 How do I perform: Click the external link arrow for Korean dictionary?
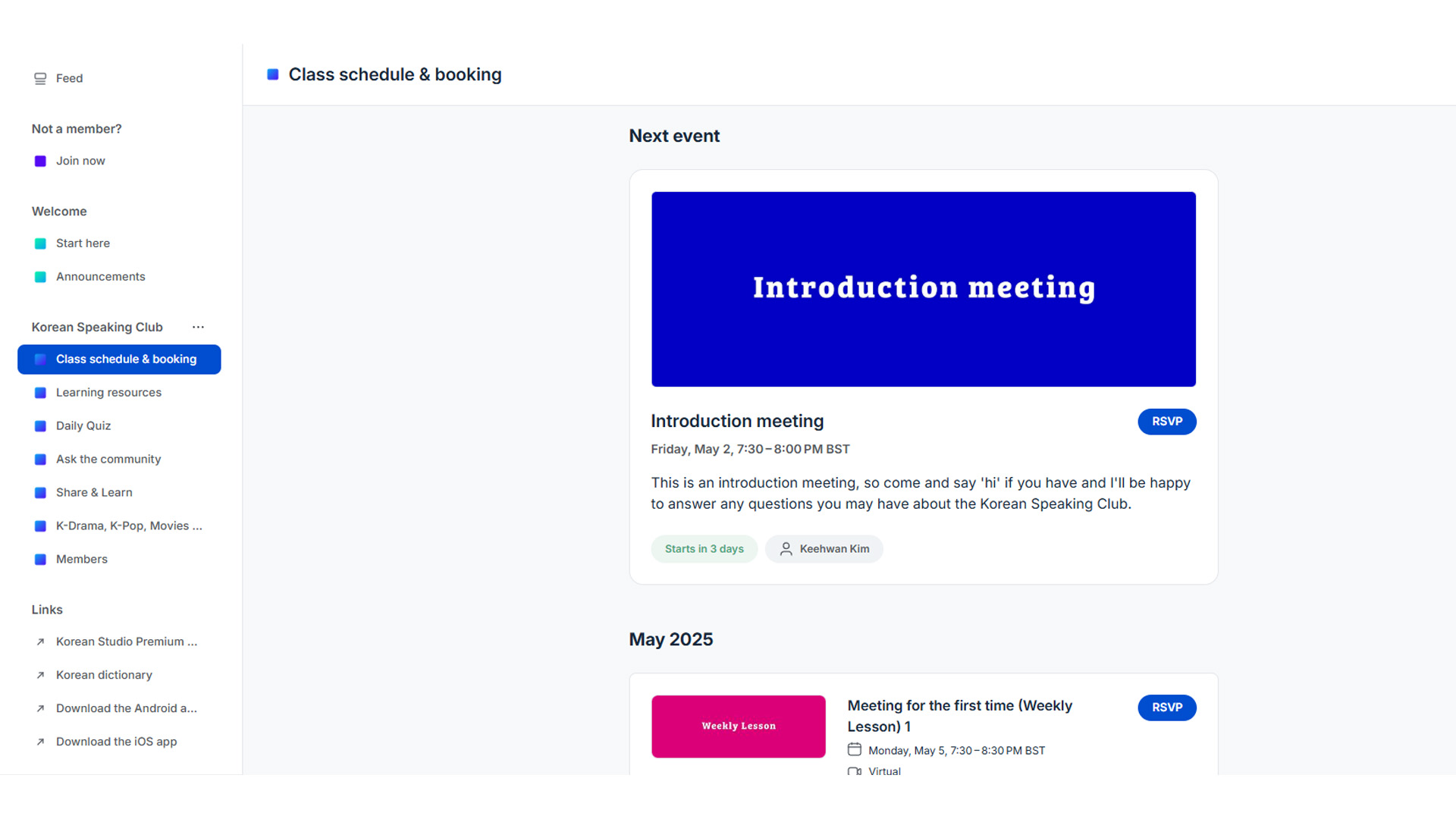coord(40,676)
